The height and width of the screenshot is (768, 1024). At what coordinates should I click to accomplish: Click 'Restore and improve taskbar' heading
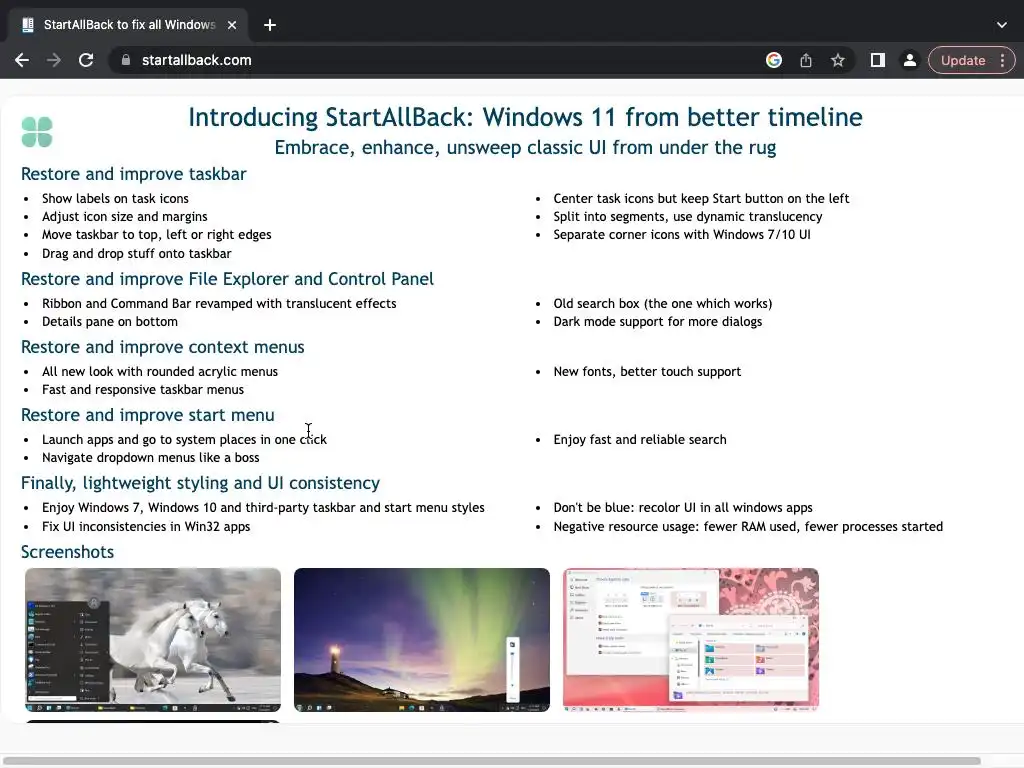click(x=133, y=174)
